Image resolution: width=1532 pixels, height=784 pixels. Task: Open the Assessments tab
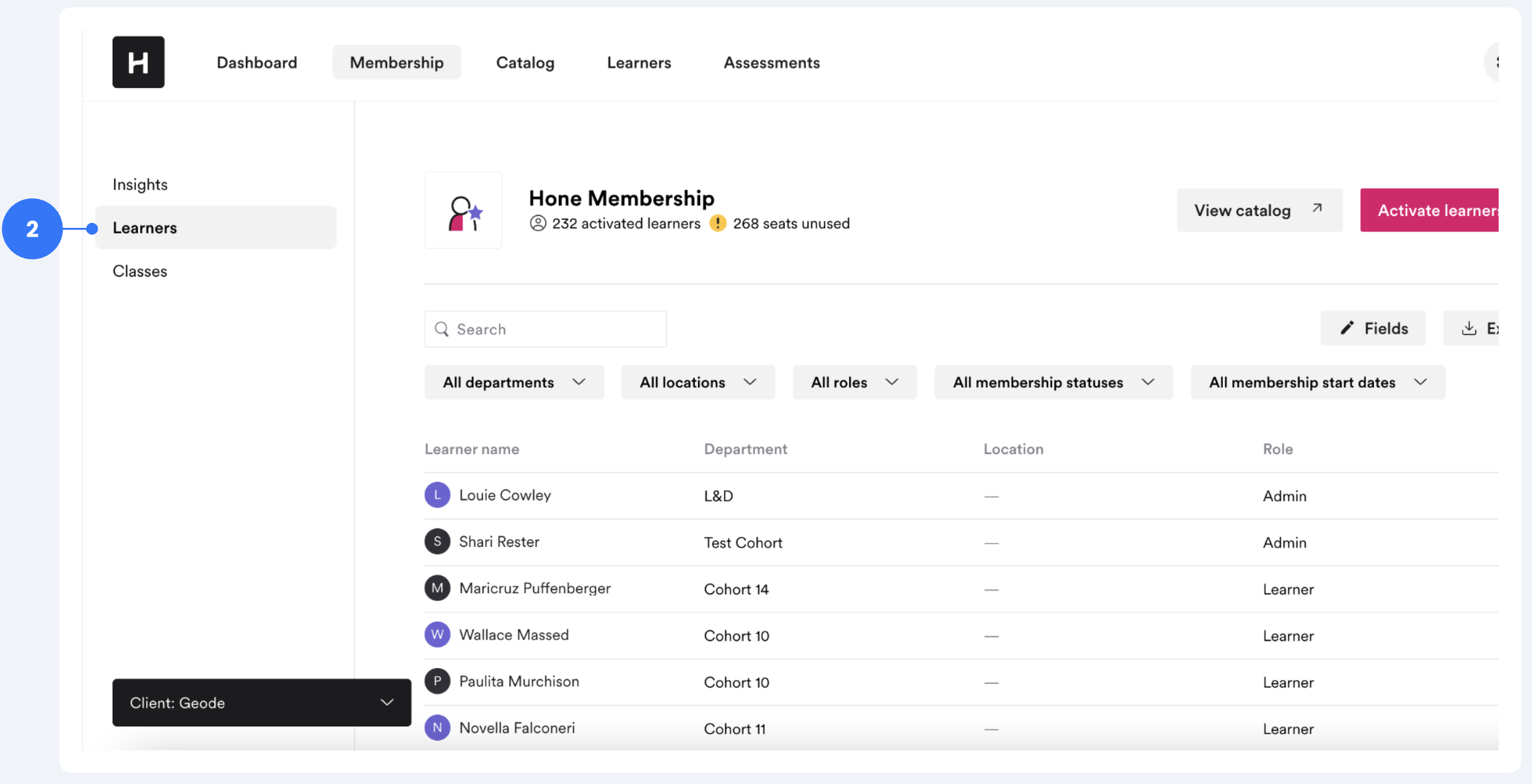click(x=772, y=63)
